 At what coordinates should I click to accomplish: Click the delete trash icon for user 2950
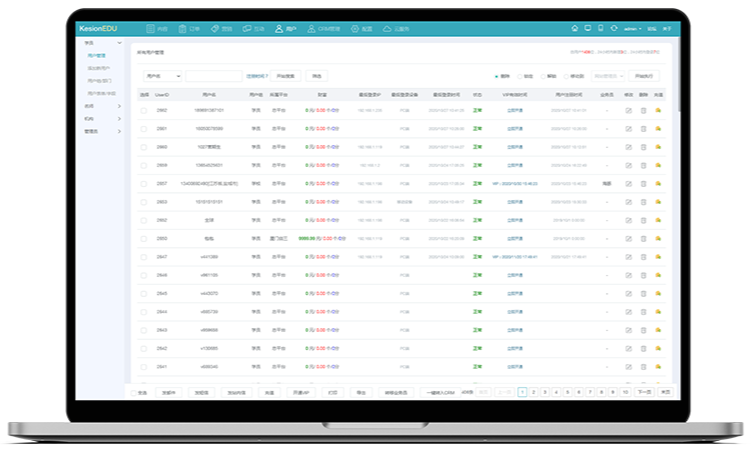(x=643, y=239)
